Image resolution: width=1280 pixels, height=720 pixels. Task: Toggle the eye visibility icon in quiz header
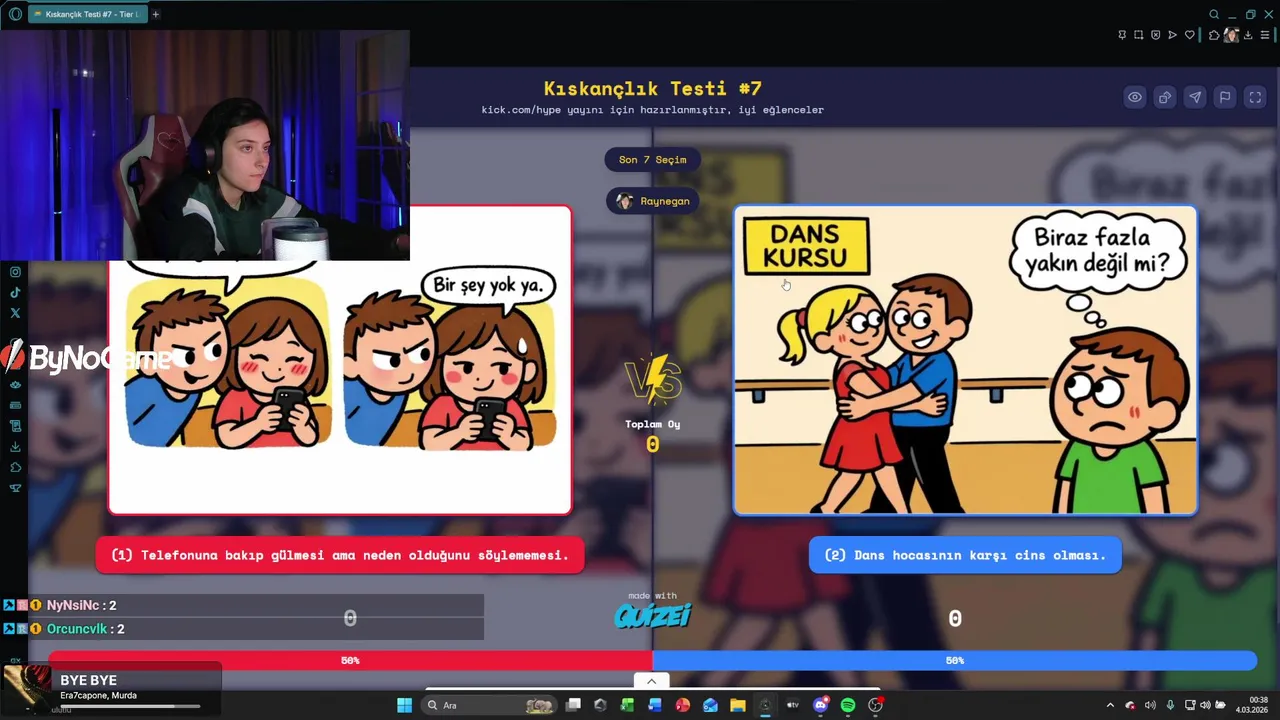coord(1134,97)
